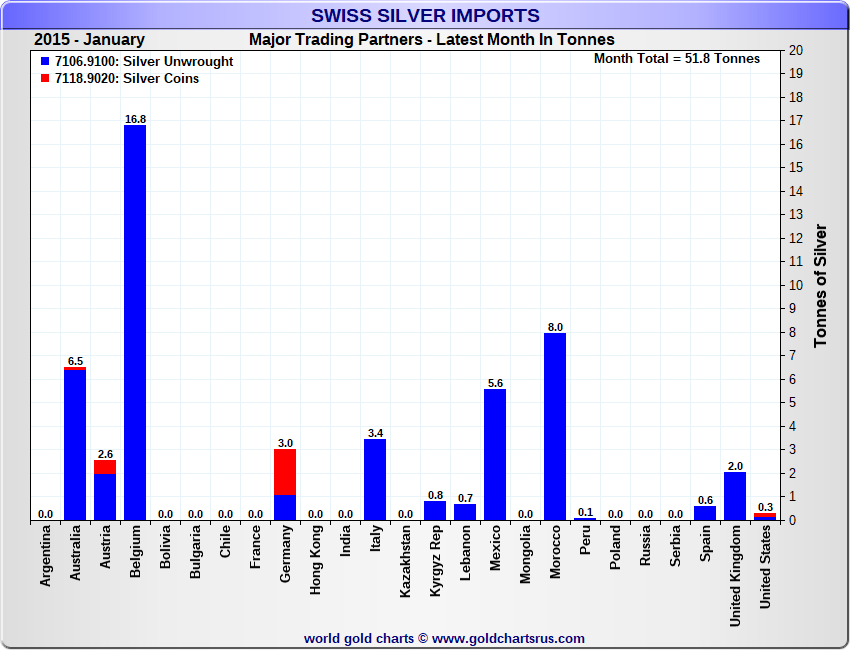850x650 pixels.
Task: Click the 'SWISS SILVER IMPORTS' title
Action: click(426, 15)
